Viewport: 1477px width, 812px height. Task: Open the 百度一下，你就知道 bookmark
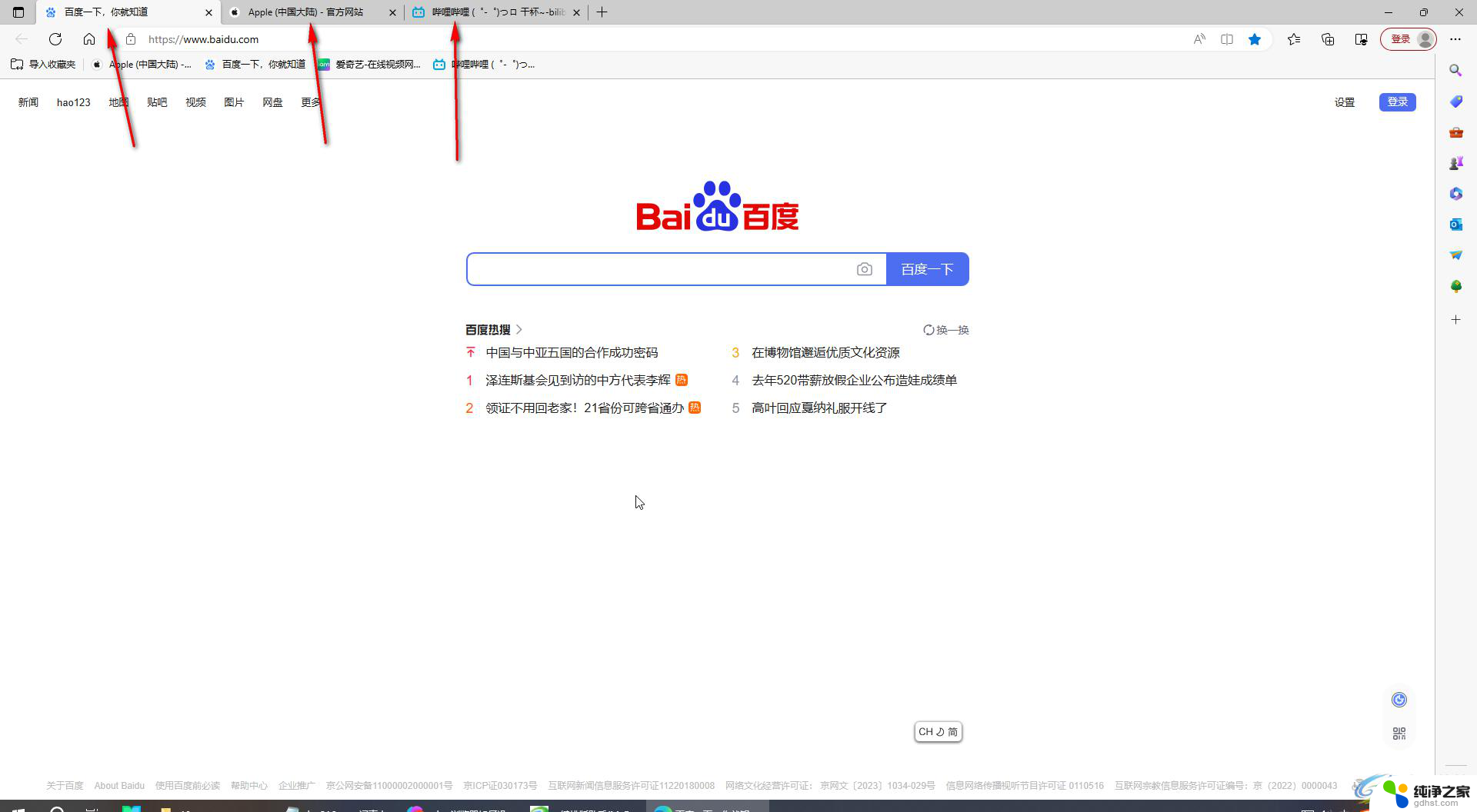tap(255, 65)
